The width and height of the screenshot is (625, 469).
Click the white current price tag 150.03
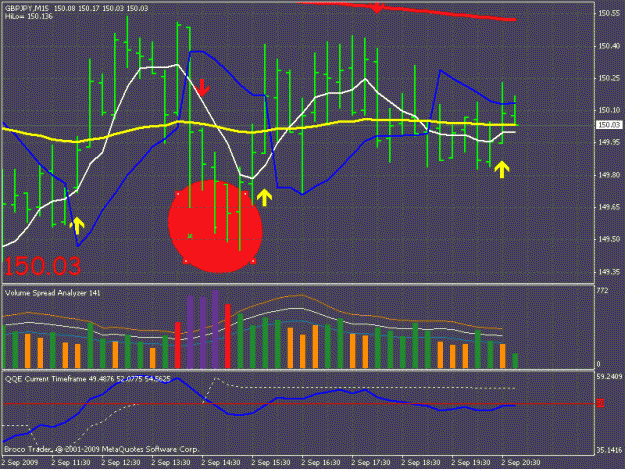[609, 125]
